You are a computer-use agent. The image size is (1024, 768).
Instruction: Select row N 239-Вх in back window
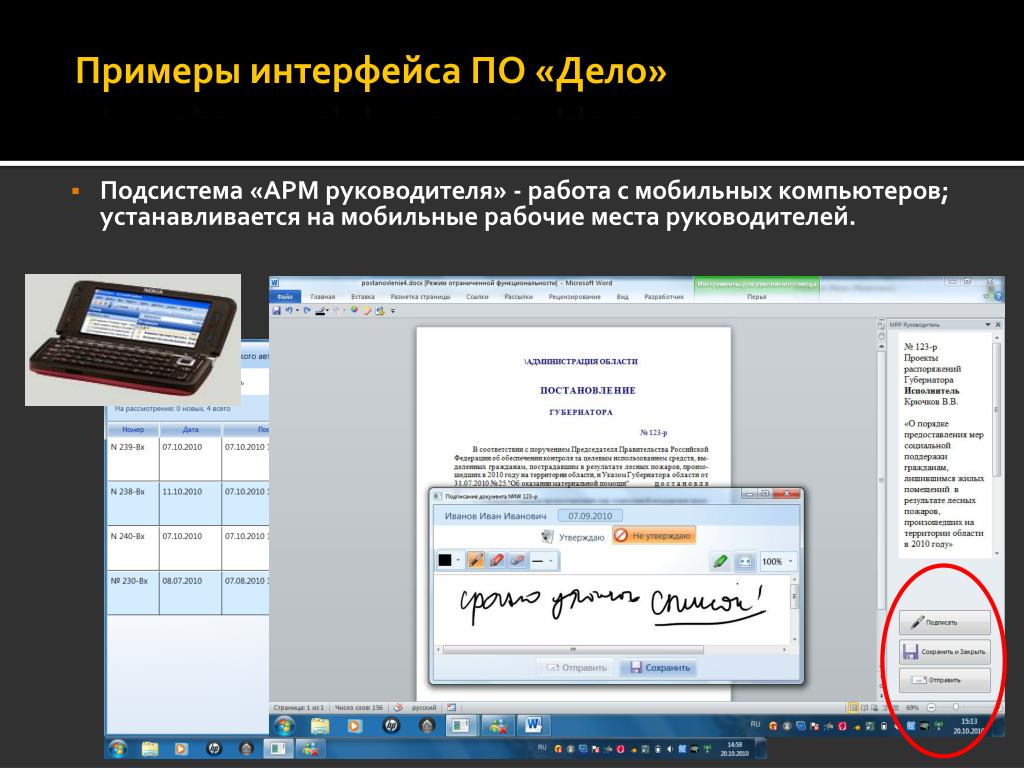tap(188, 458)
